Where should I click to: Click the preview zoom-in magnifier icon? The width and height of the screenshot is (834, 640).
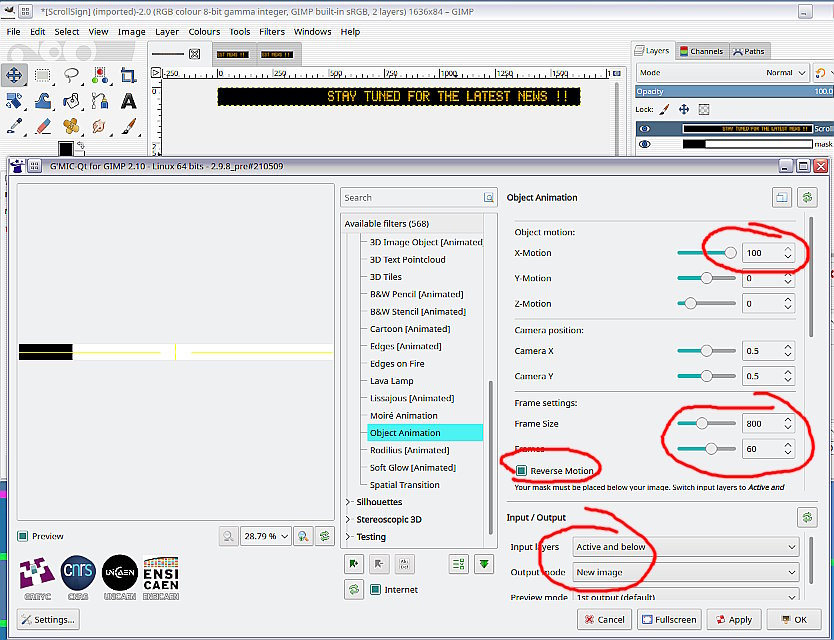(x=303, y=537)
